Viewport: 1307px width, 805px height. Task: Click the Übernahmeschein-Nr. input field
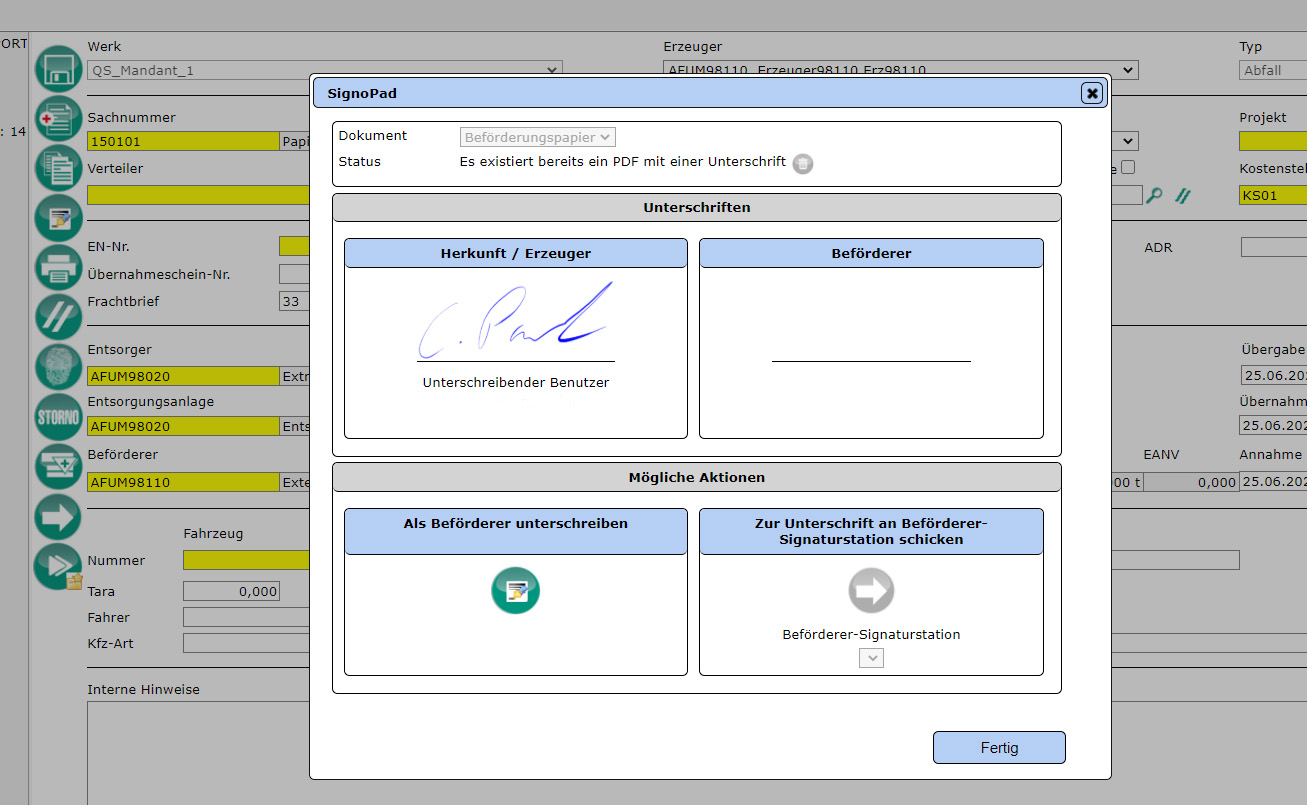pyautogui.click(x=294, y=274)
